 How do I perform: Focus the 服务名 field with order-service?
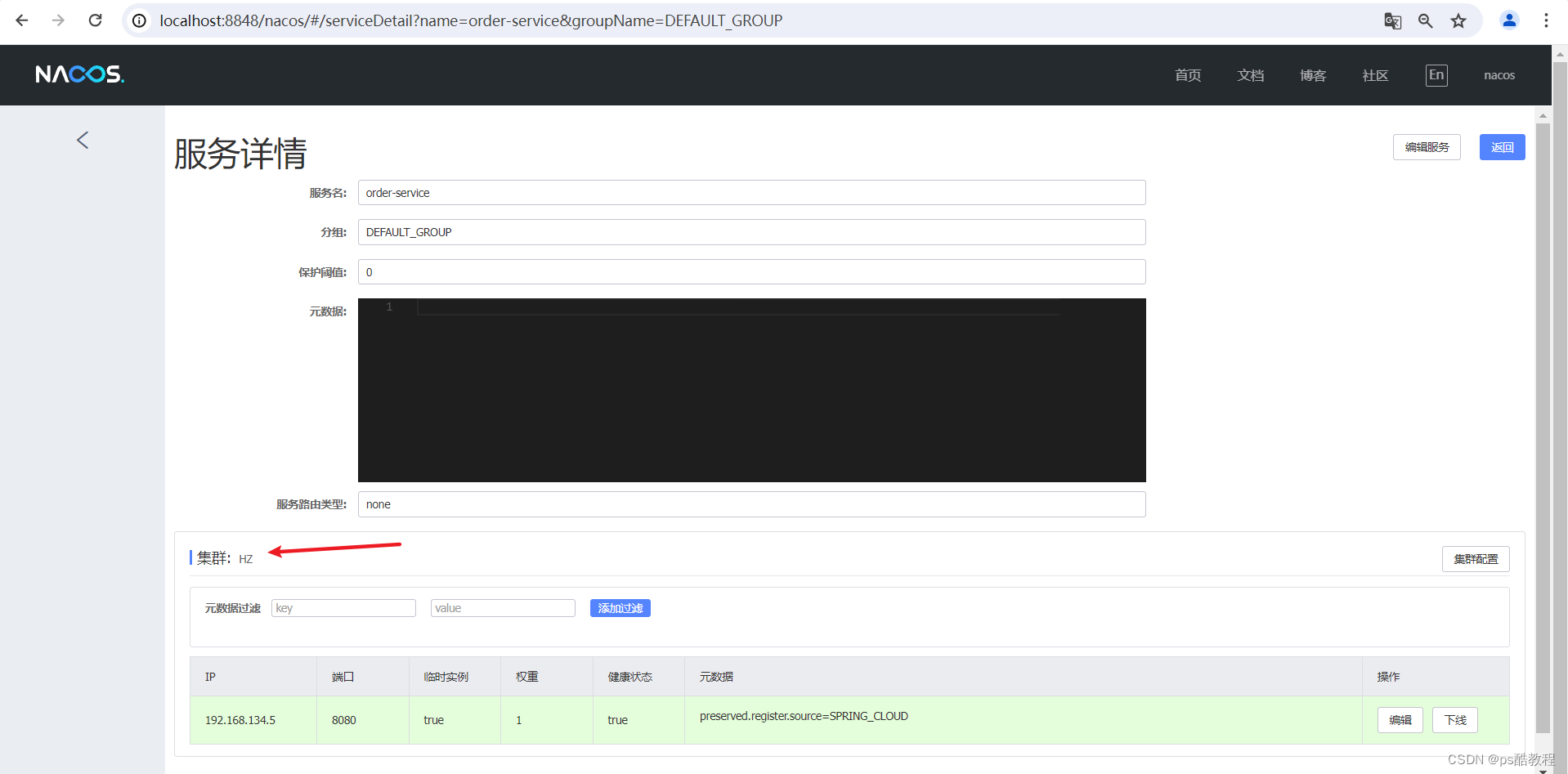point(751,193)
